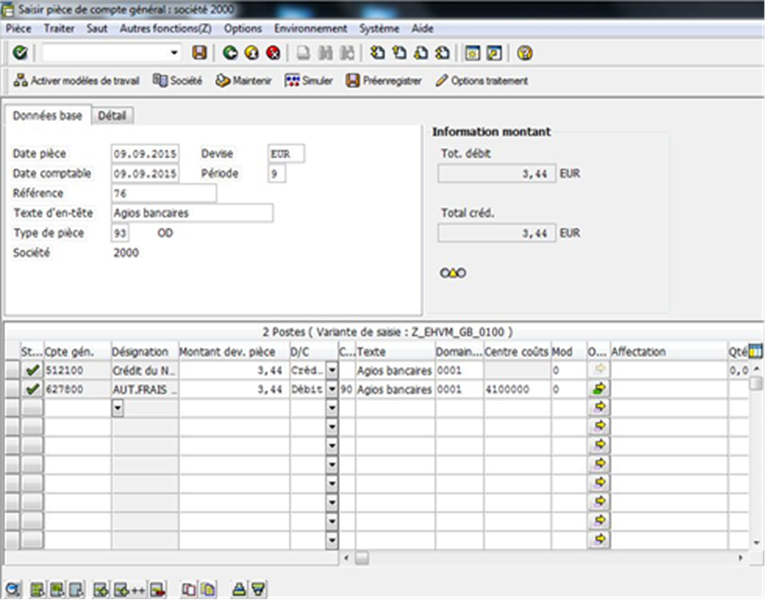Open the Options menu
The image size is (769, 602).
click(243, 28)
